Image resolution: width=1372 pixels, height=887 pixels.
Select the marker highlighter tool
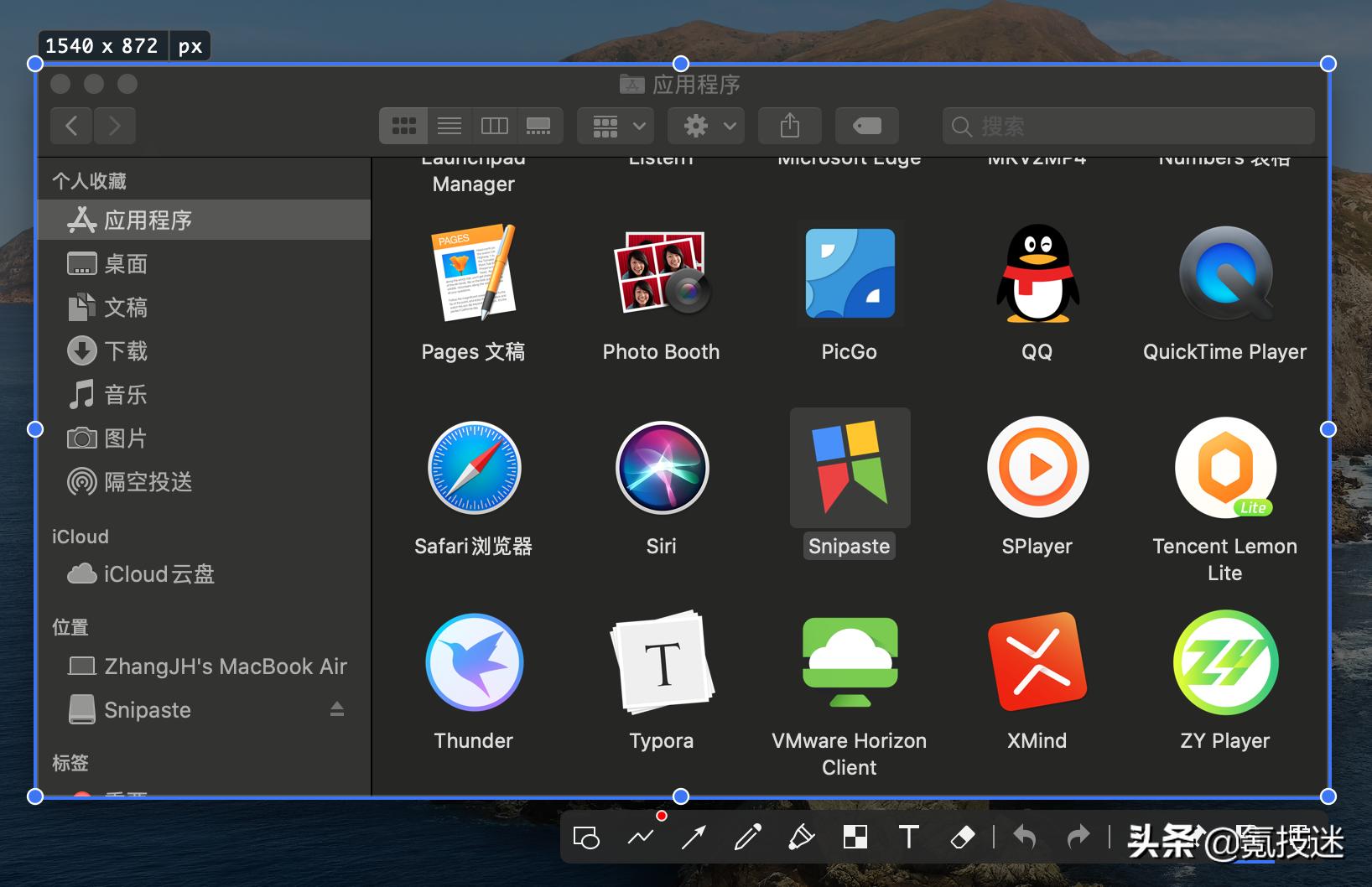801,837
